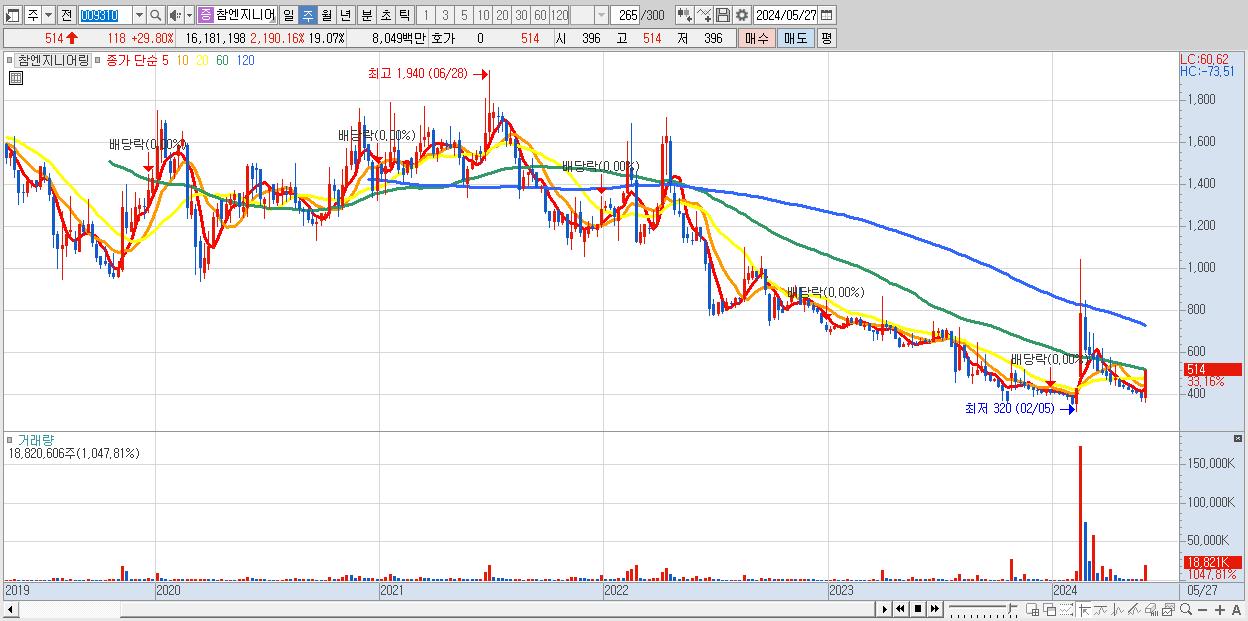Fast-forward the chart replay
Image resolution: width=1248 pixels, height=621 pixels.
coord(934,609)
